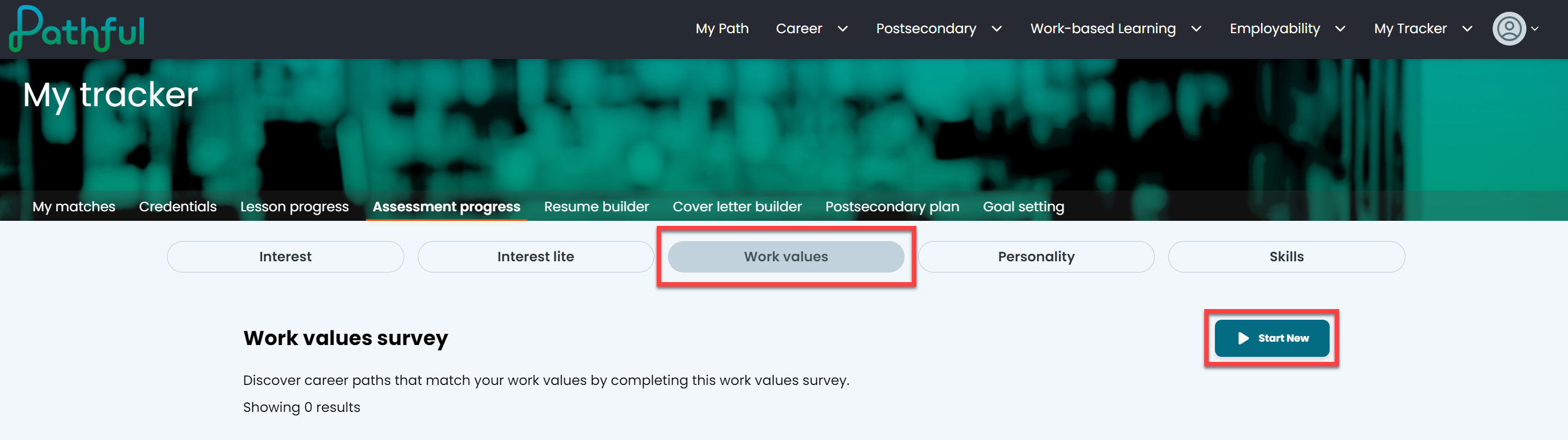
Task: Expand the Career dropdown chevron
Action: coord(842,29)
